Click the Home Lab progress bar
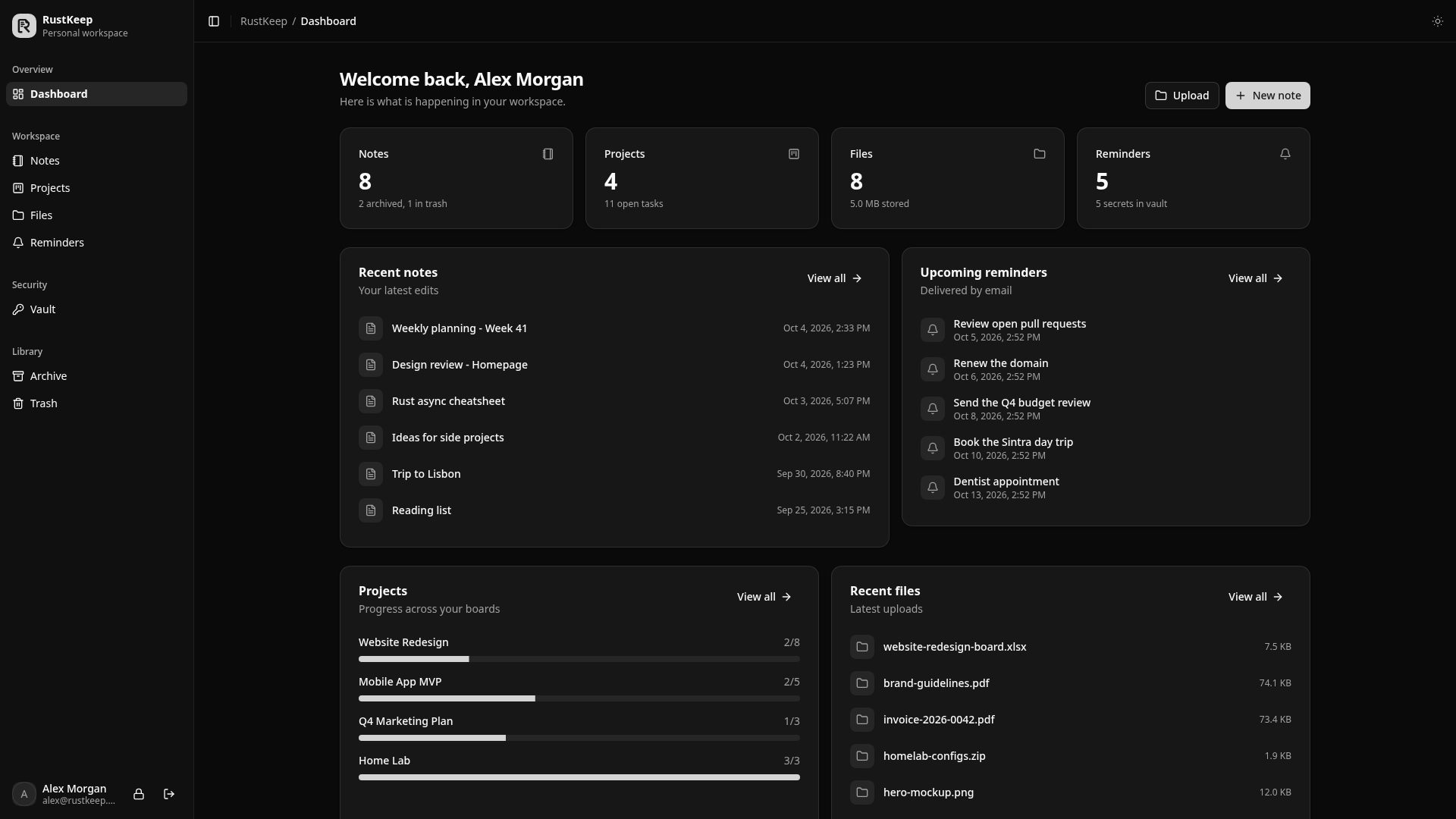This screenshot has width=1456, height=819. coord(579,777)
